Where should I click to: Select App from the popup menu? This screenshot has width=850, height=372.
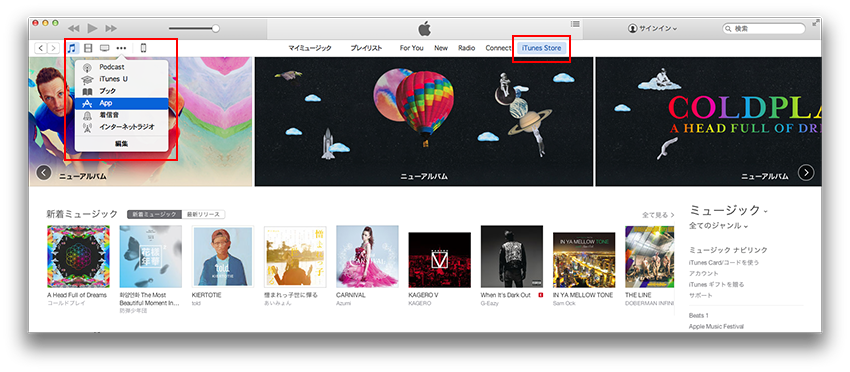pyautogui.click(x=121, y=103)
